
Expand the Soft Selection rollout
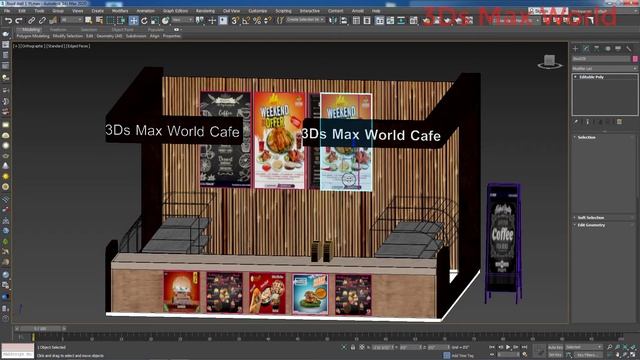point(591,218)
